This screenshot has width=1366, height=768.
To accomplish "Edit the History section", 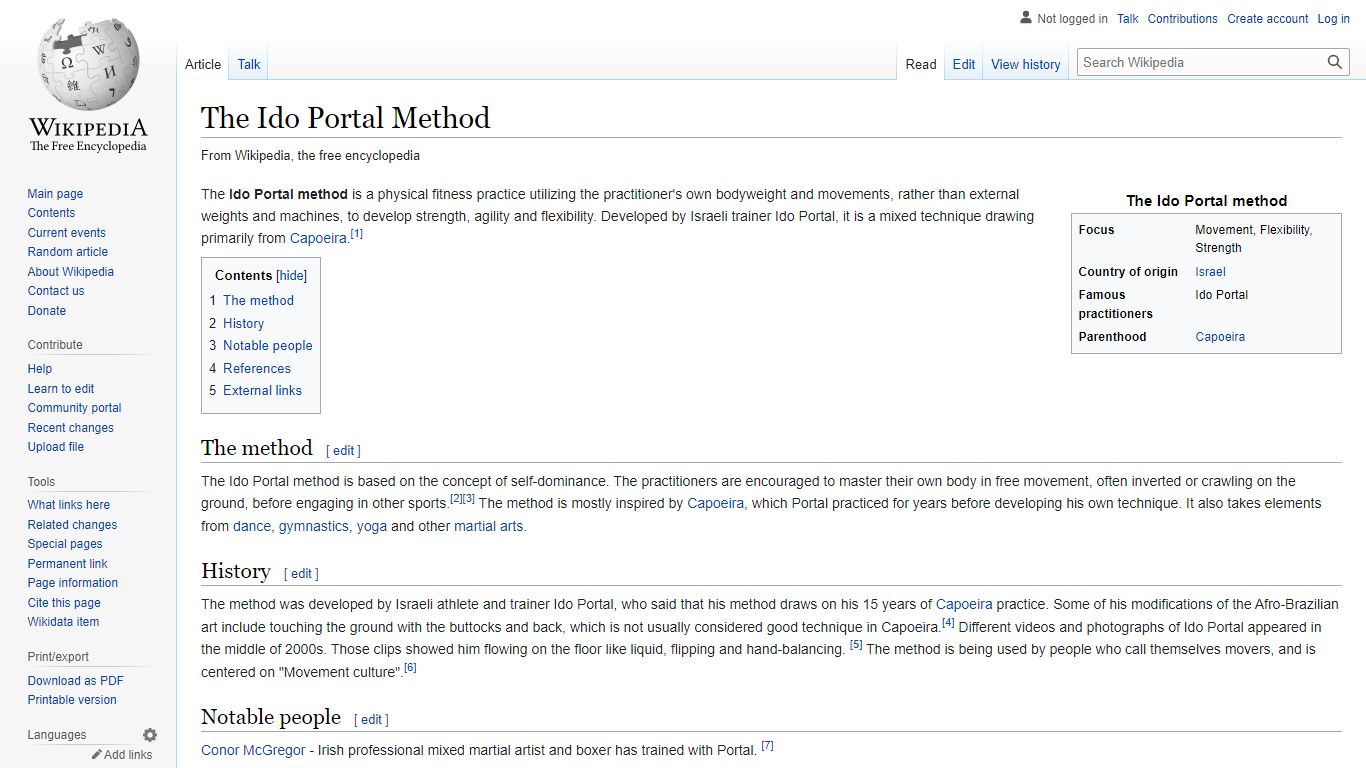I will point(301,574).
